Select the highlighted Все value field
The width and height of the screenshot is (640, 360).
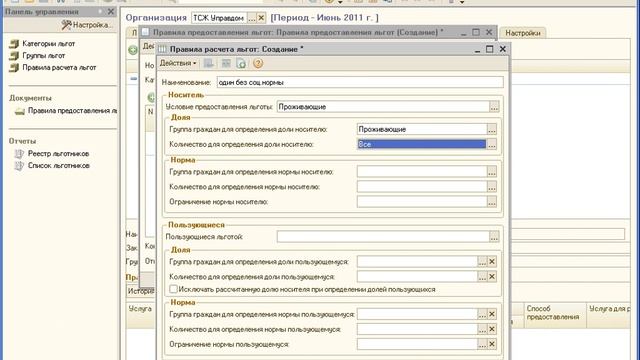[422, 144]
